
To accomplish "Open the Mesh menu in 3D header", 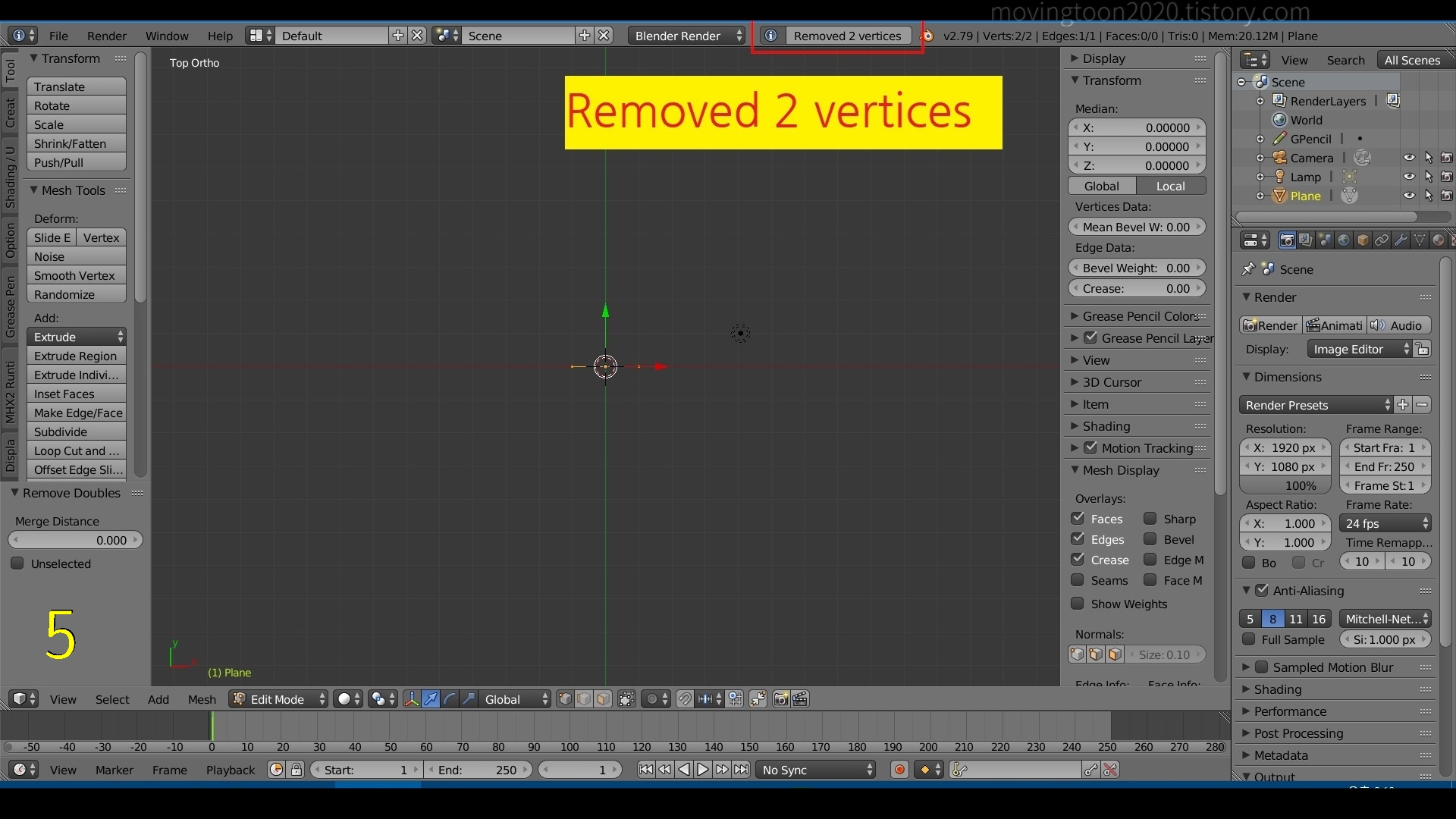I will pos(202,699).
